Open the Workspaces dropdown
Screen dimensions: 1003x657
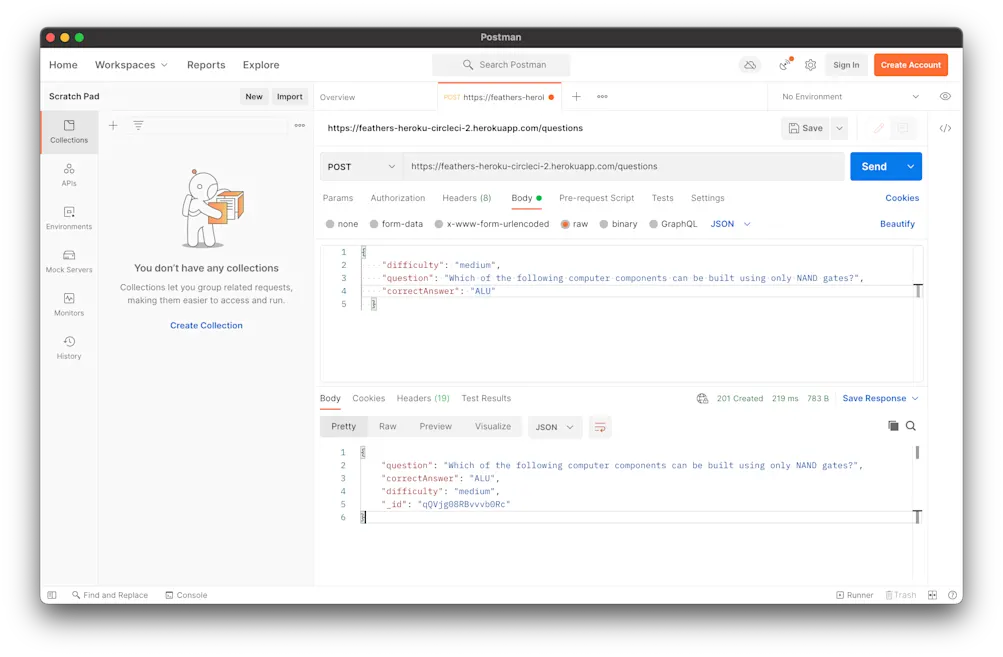tap(131, 65)
